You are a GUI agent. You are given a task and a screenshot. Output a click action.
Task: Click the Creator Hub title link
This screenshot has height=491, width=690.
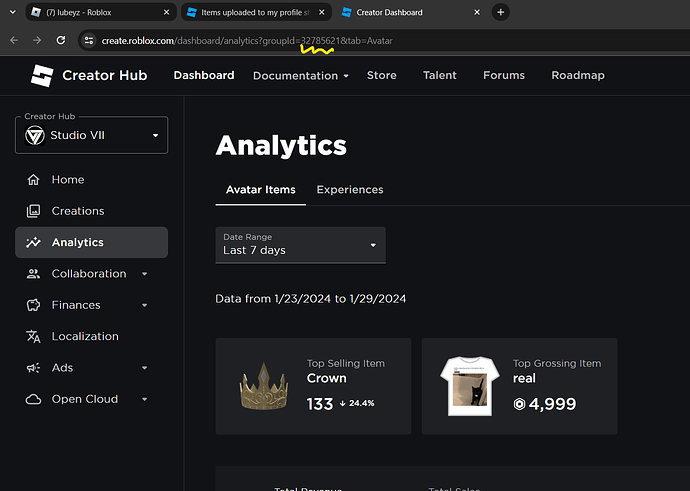(x=105, y=75)
